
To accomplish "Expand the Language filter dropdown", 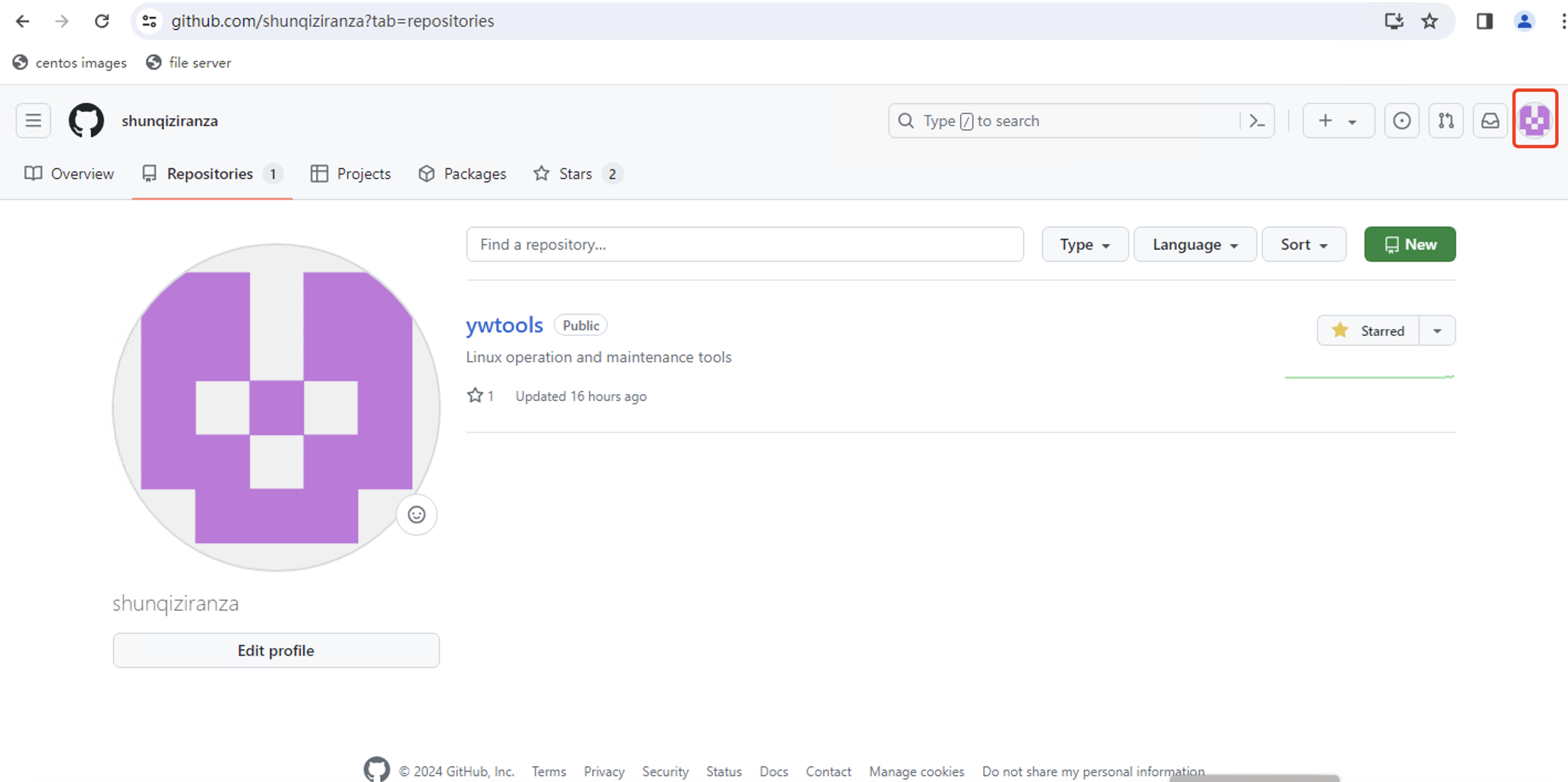I will 1194,244.
